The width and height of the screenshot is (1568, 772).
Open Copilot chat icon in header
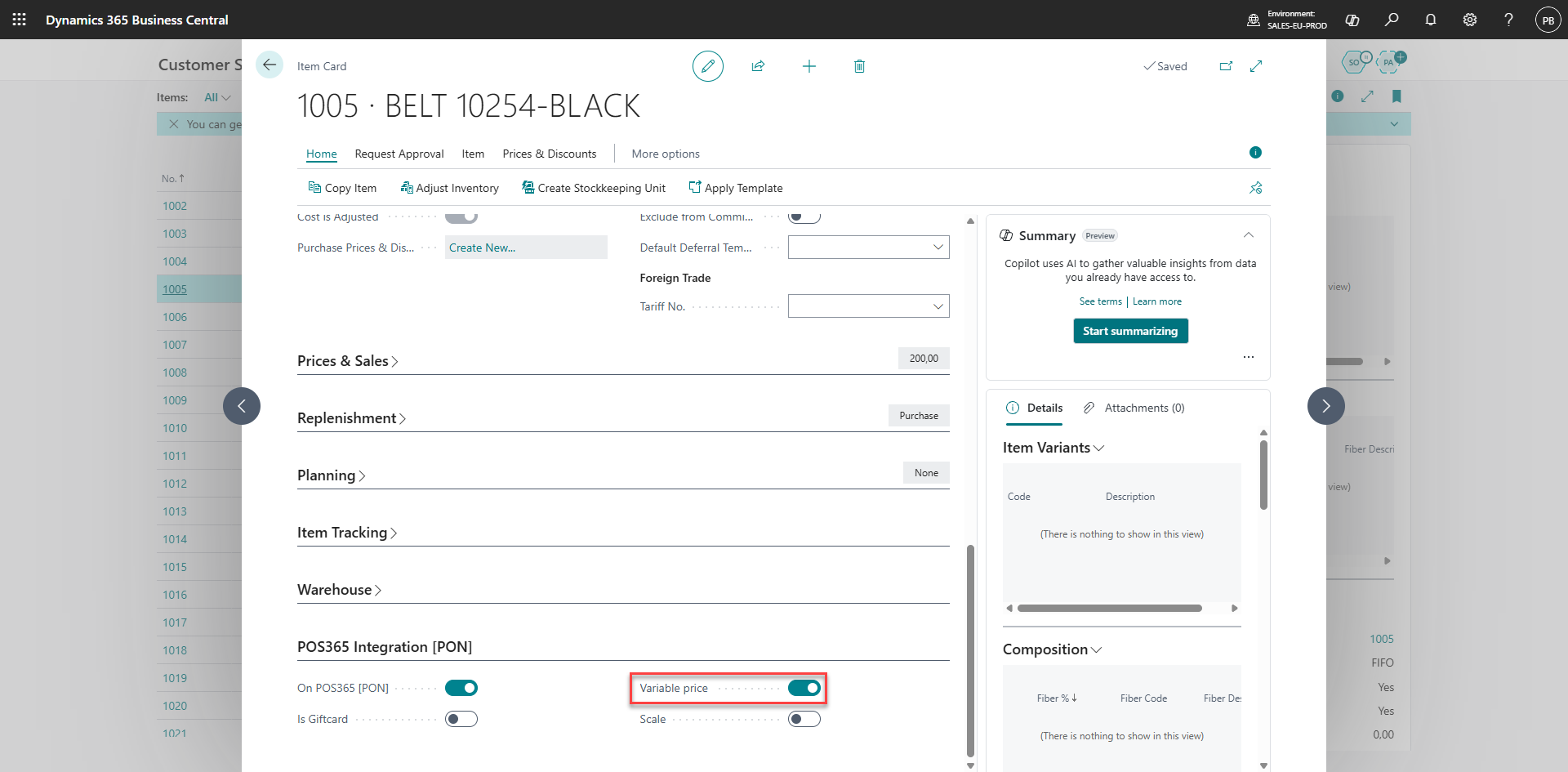pyautogui.click(x=1352, y=20)
